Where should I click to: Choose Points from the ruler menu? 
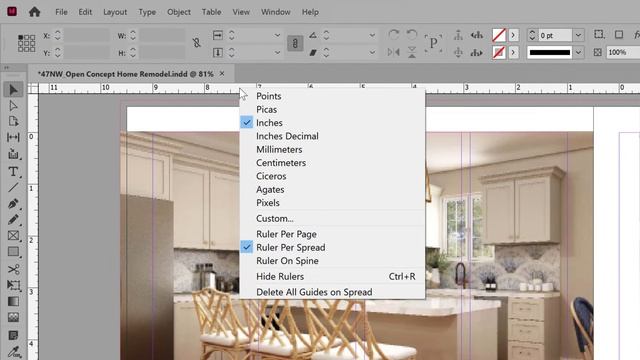269,96
